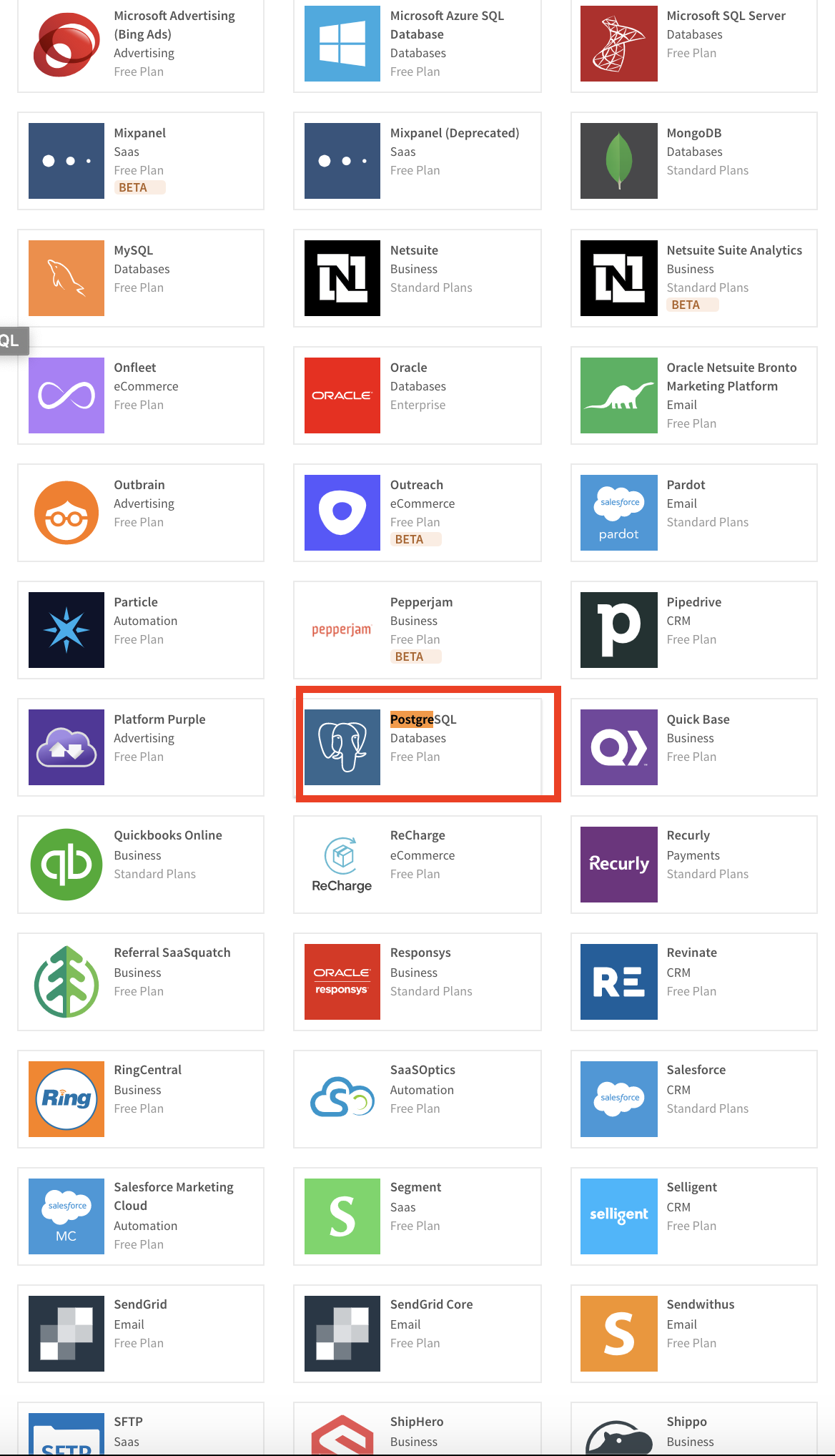Click the SendGrid Core logo
Screen dimensions: 835x1456
[342, 1334]
